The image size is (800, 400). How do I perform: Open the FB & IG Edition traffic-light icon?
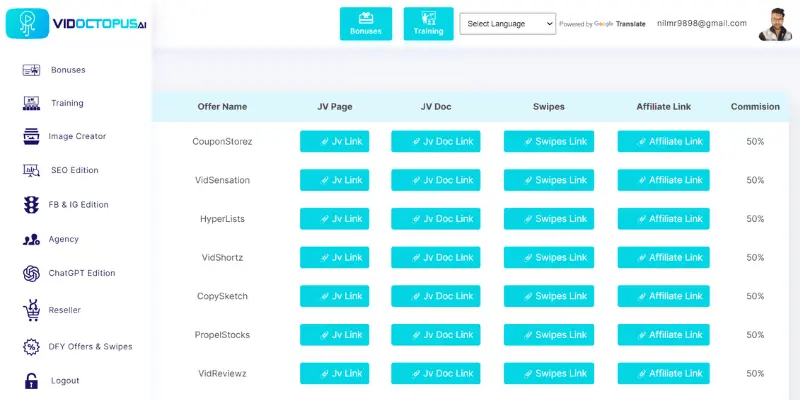pyautogui.click(x=31, y=205)
